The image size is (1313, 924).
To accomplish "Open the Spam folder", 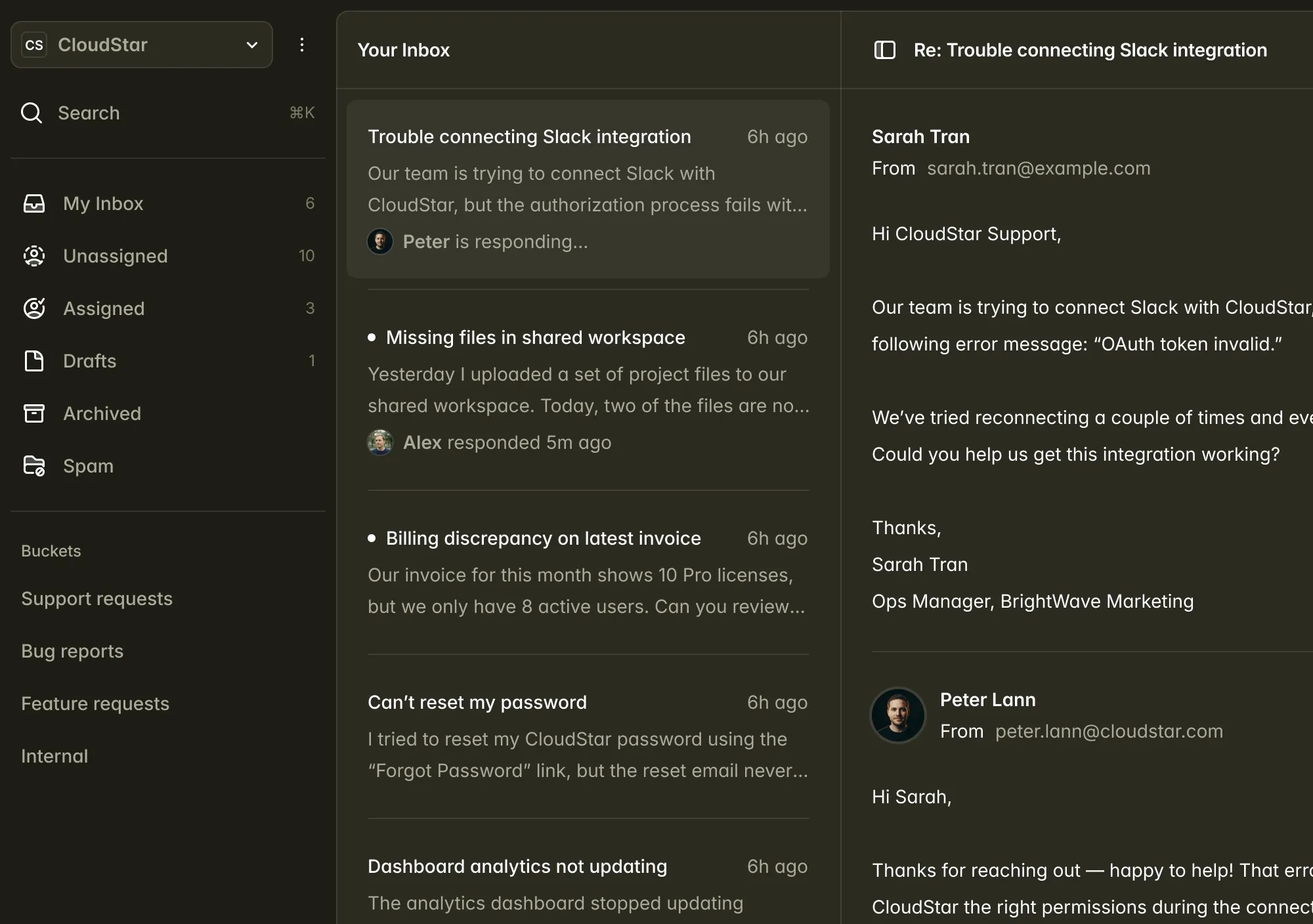I will coord(88,466).
